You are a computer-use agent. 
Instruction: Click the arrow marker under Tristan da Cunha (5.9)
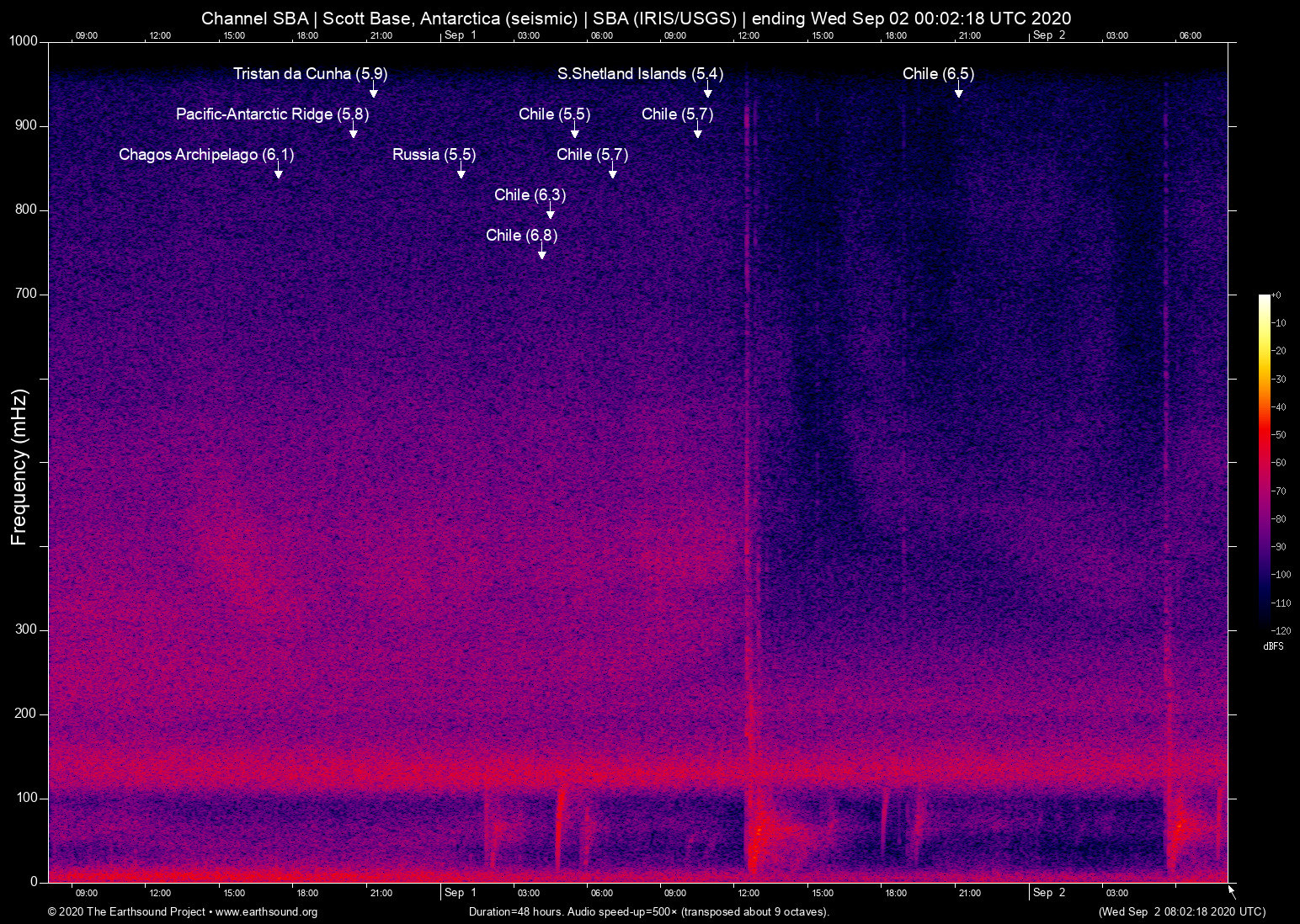click(x=373, y=91)
